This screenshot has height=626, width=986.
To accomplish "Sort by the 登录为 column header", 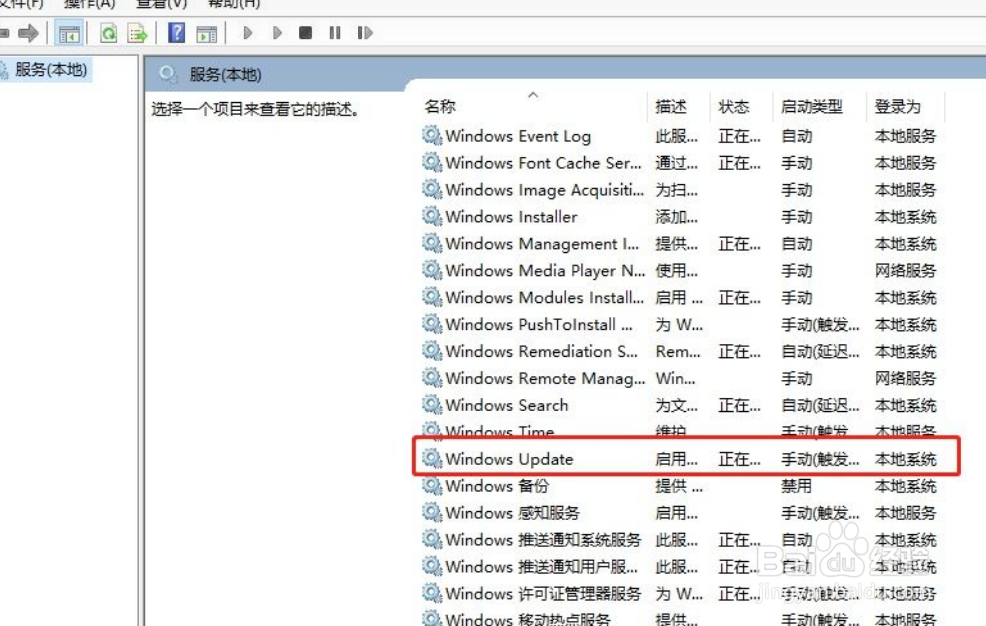I will [x=898, y=106].
